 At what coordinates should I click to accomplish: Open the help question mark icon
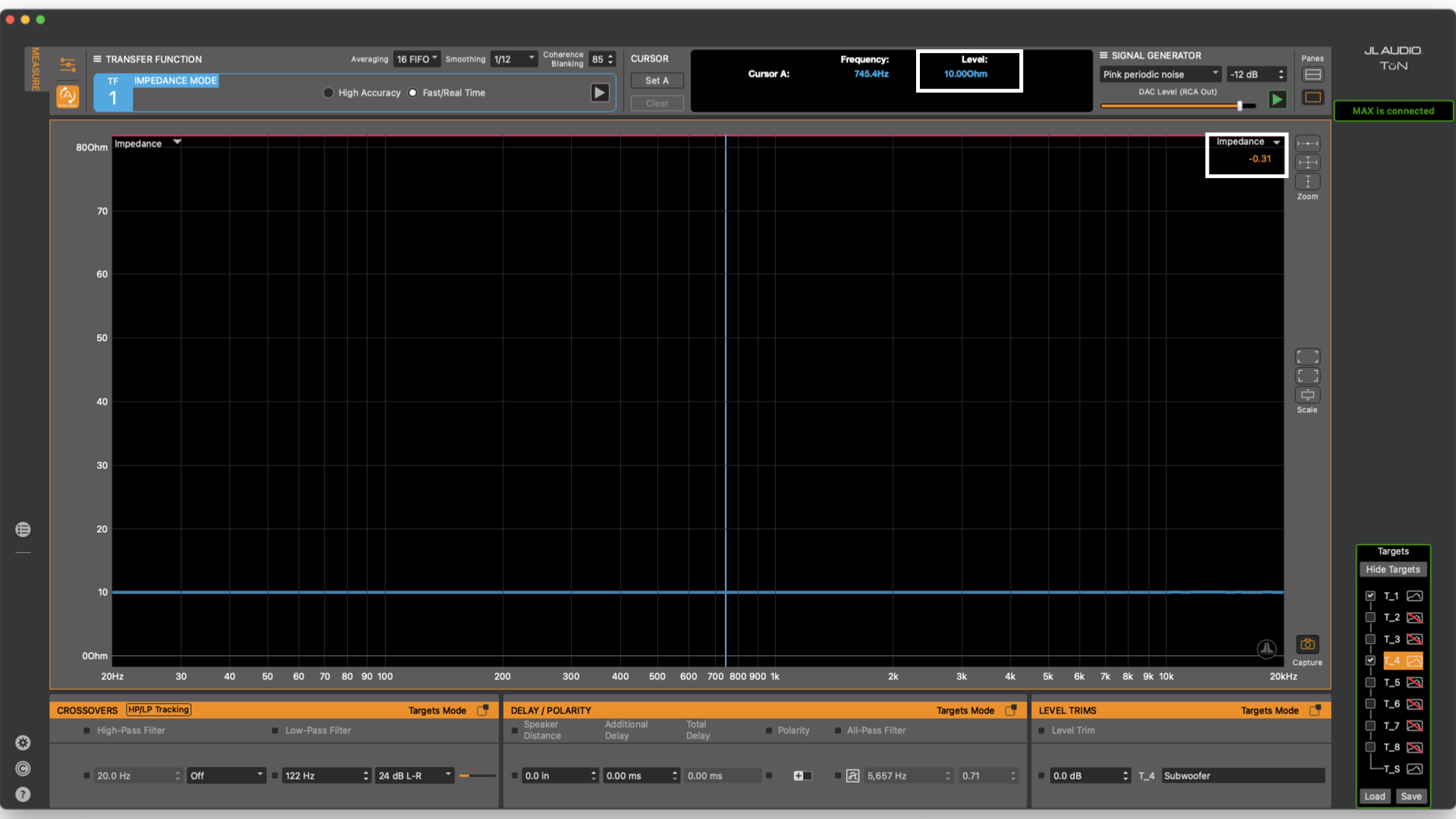[23, 795]
